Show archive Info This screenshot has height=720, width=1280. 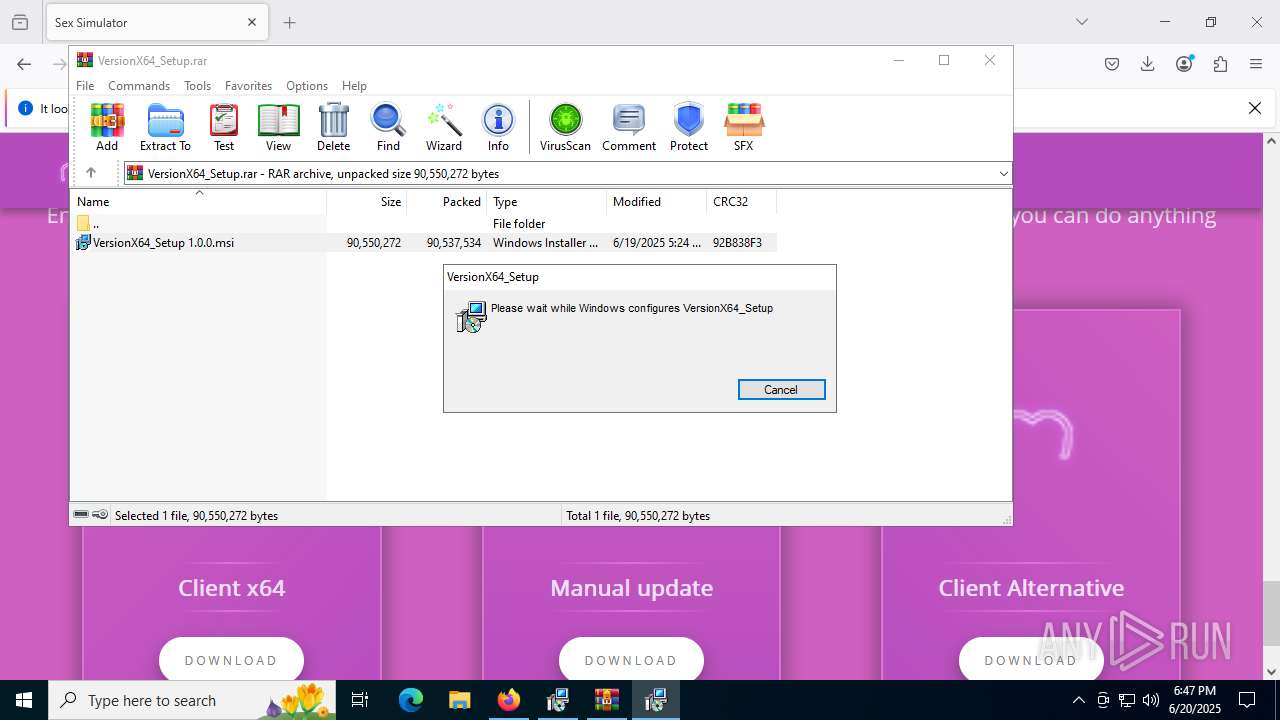(x=498, y=127)
